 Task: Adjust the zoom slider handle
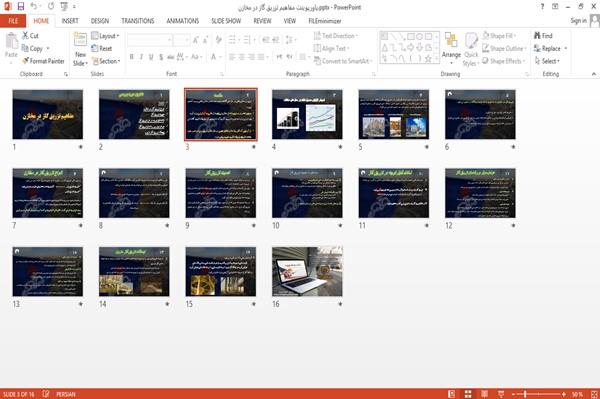[x=525, y=394]
